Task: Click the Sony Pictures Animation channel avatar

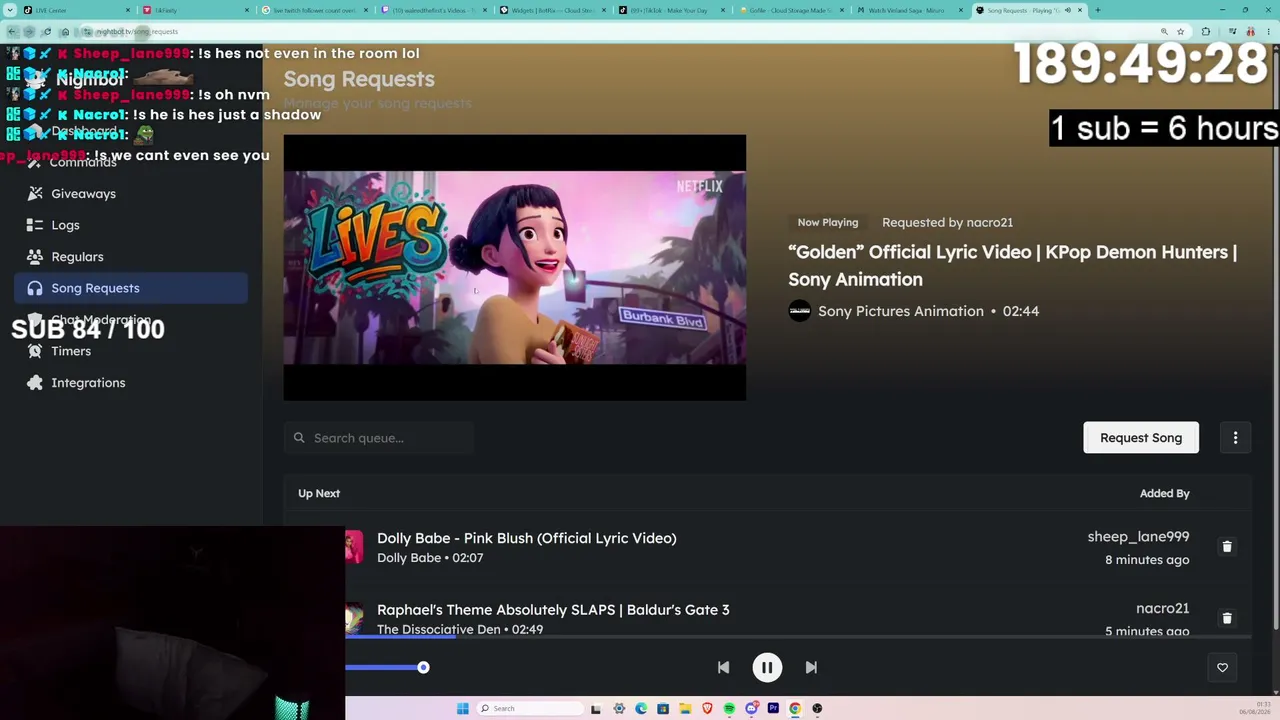Action: (800, 311)
